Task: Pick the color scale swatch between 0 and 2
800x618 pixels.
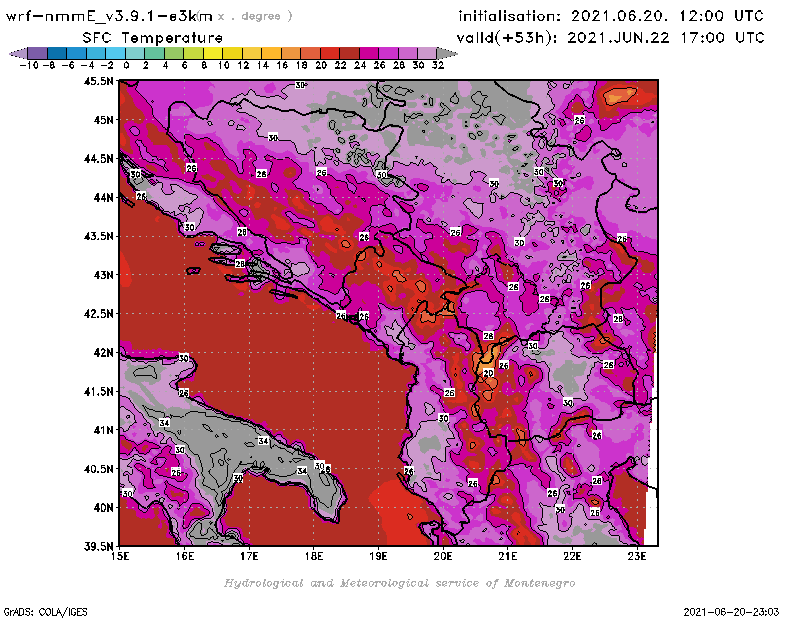Action: pos(135,53)
